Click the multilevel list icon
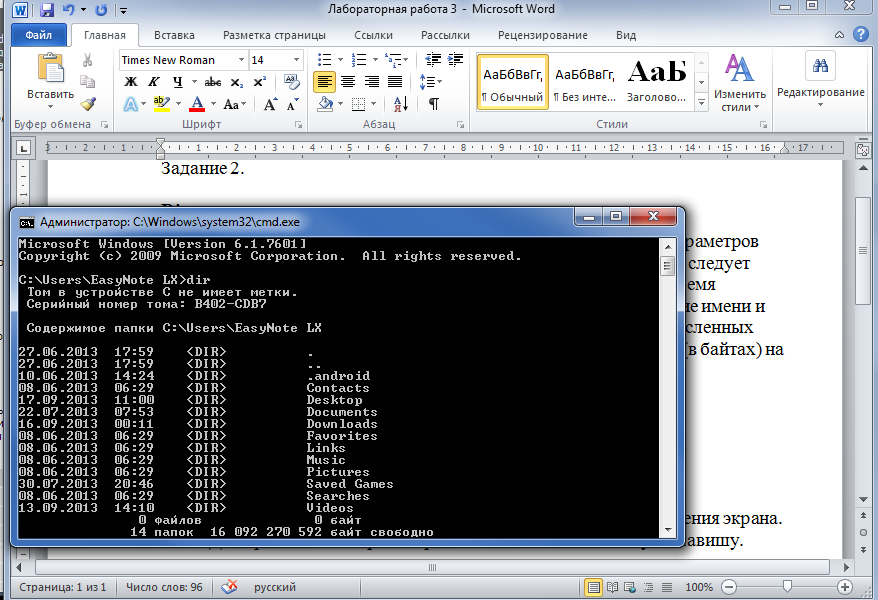The height and width of the screenshot is (600, 878). pos(394,59)
